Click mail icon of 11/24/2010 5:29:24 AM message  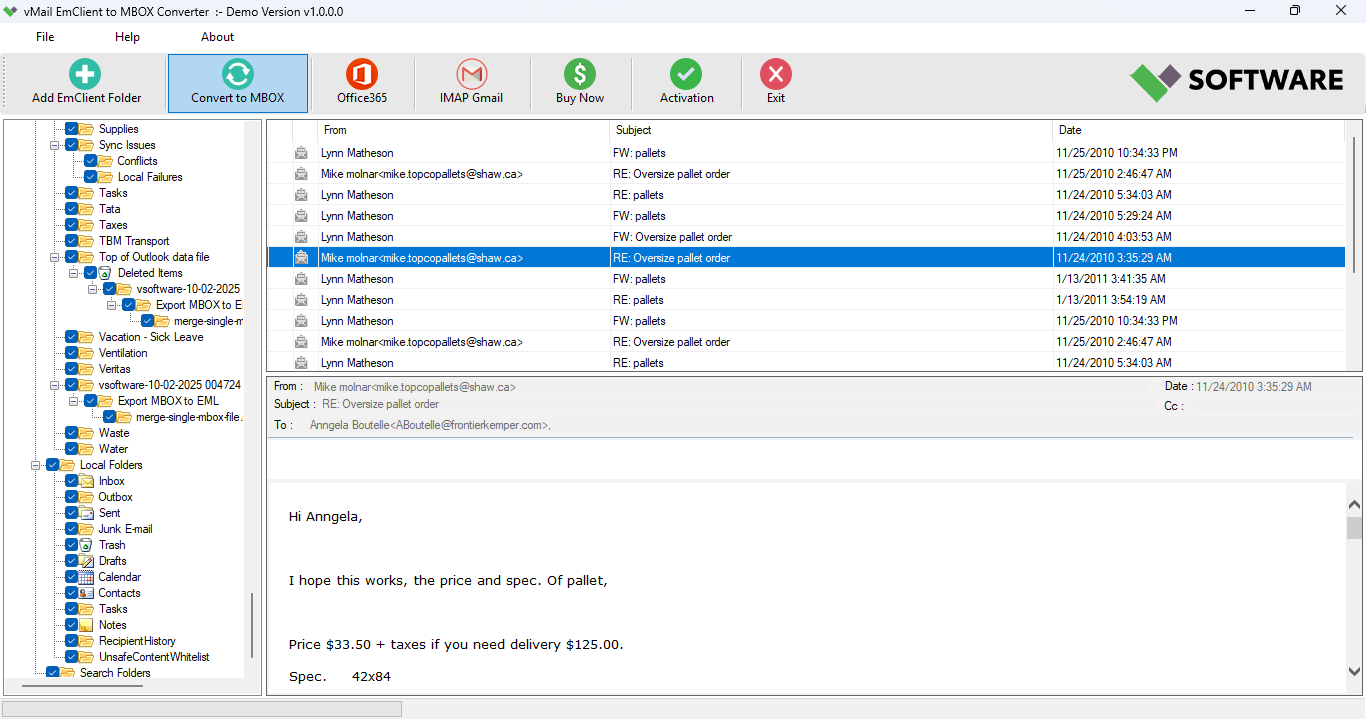(301, 216)
